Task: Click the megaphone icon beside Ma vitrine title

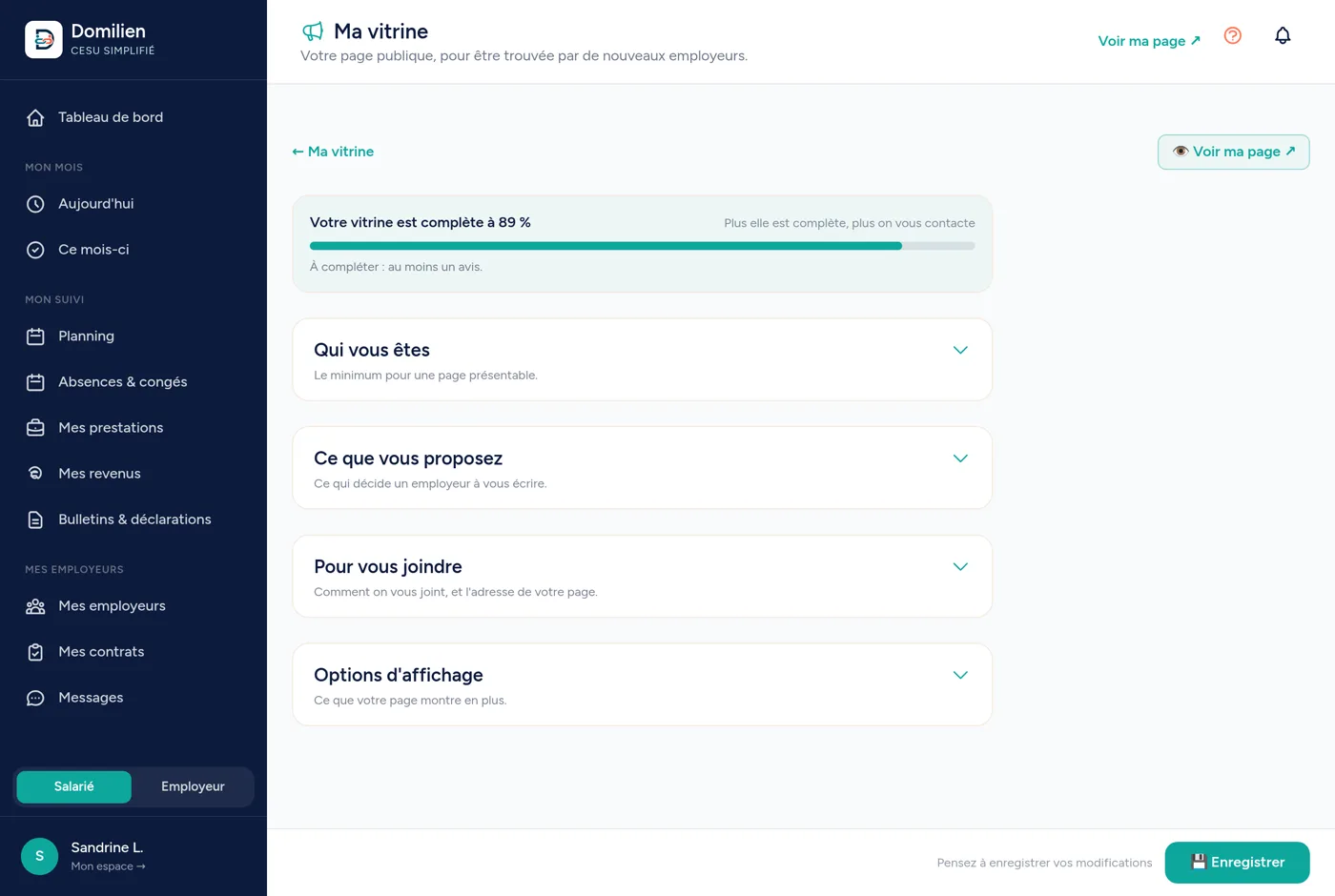Action: point(313,31)
